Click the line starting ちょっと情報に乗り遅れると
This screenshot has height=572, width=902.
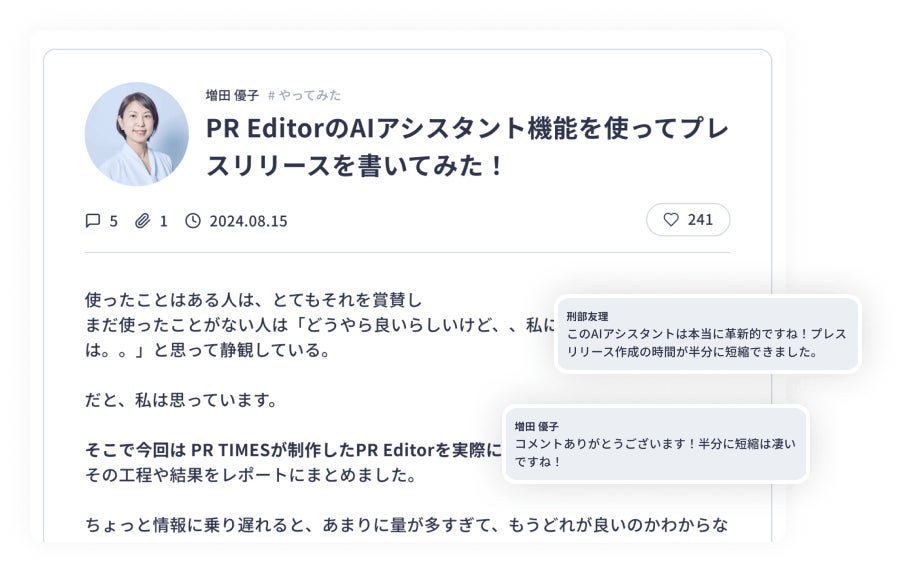(407, 525)
